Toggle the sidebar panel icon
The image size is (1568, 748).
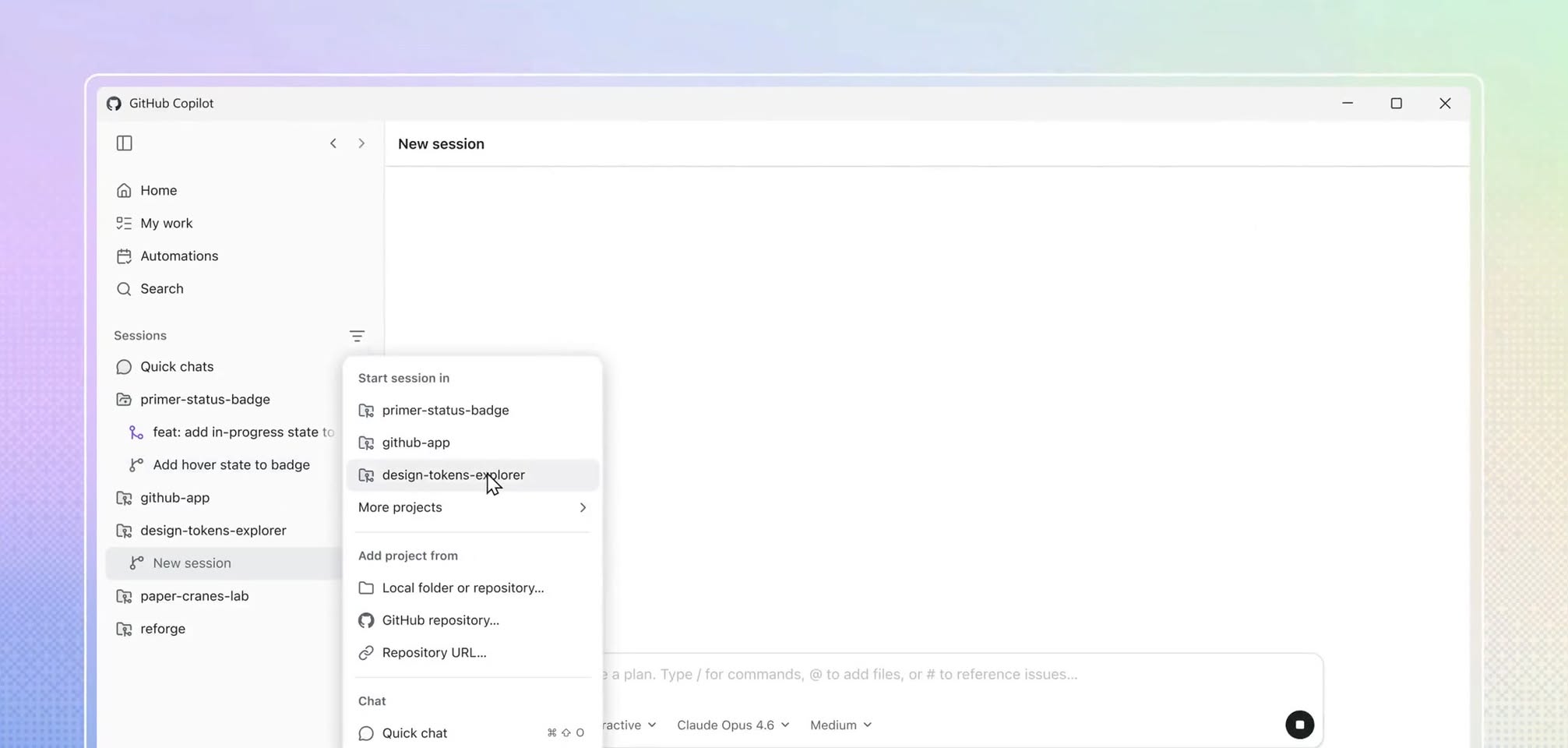coord(124,143)
